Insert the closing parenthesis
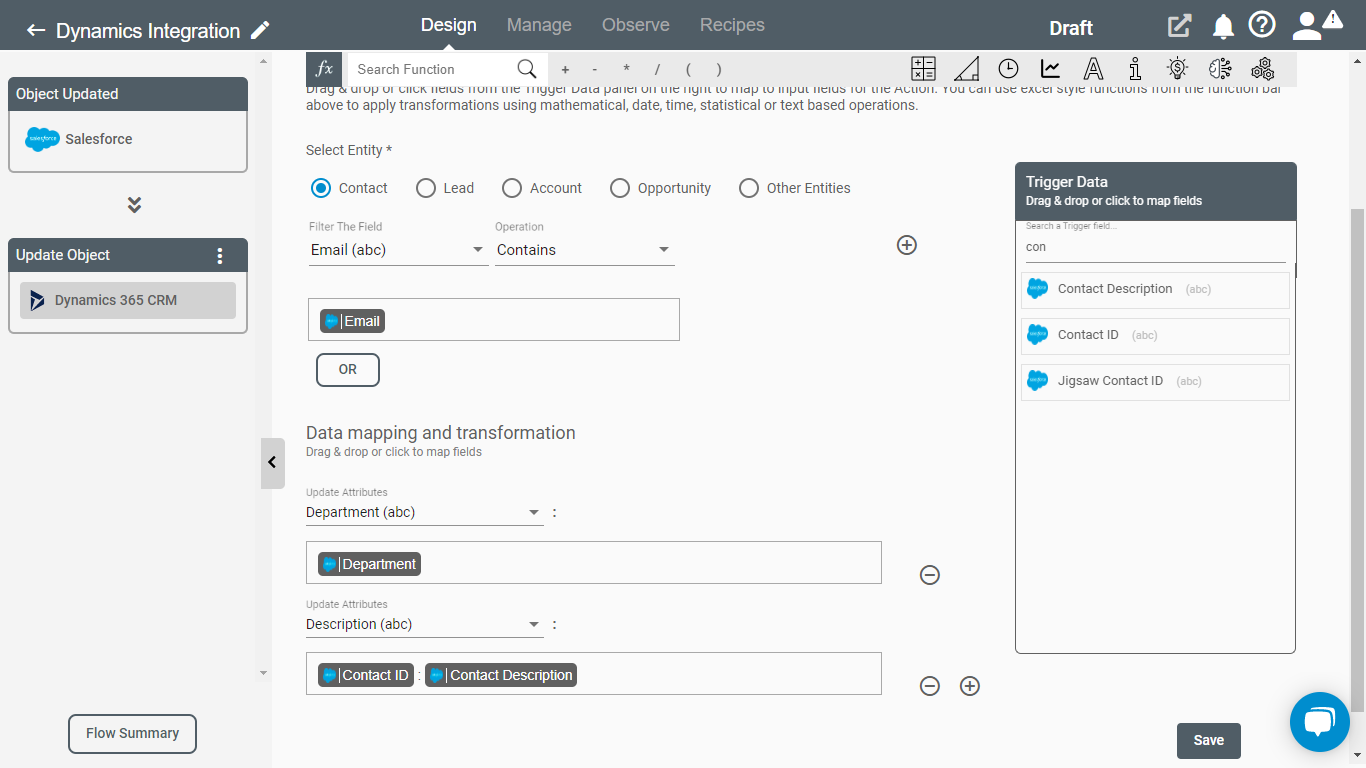This screenshot has width=1366, height=768. coord(718,70)
